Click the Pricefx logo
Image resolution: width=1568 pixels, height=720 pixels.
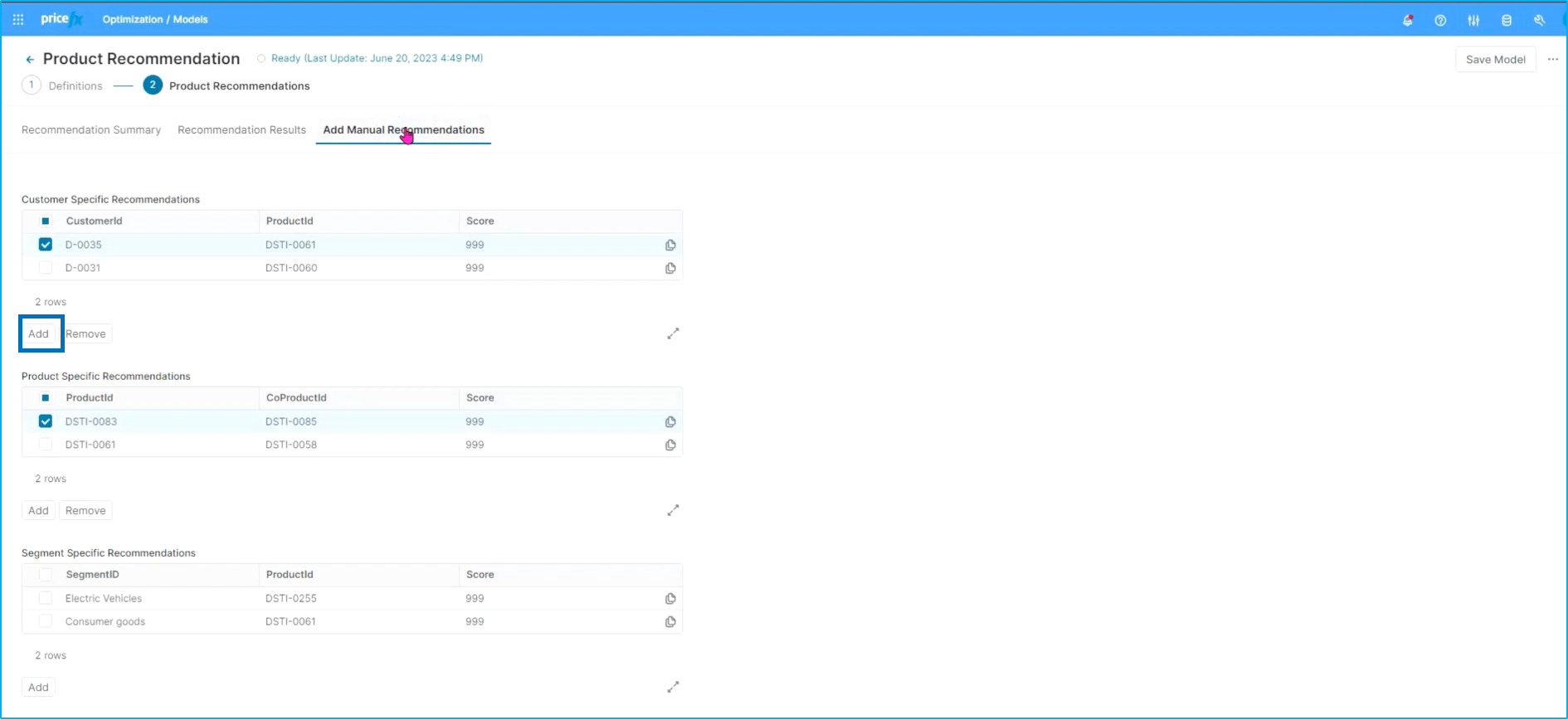tap(61, 19)
